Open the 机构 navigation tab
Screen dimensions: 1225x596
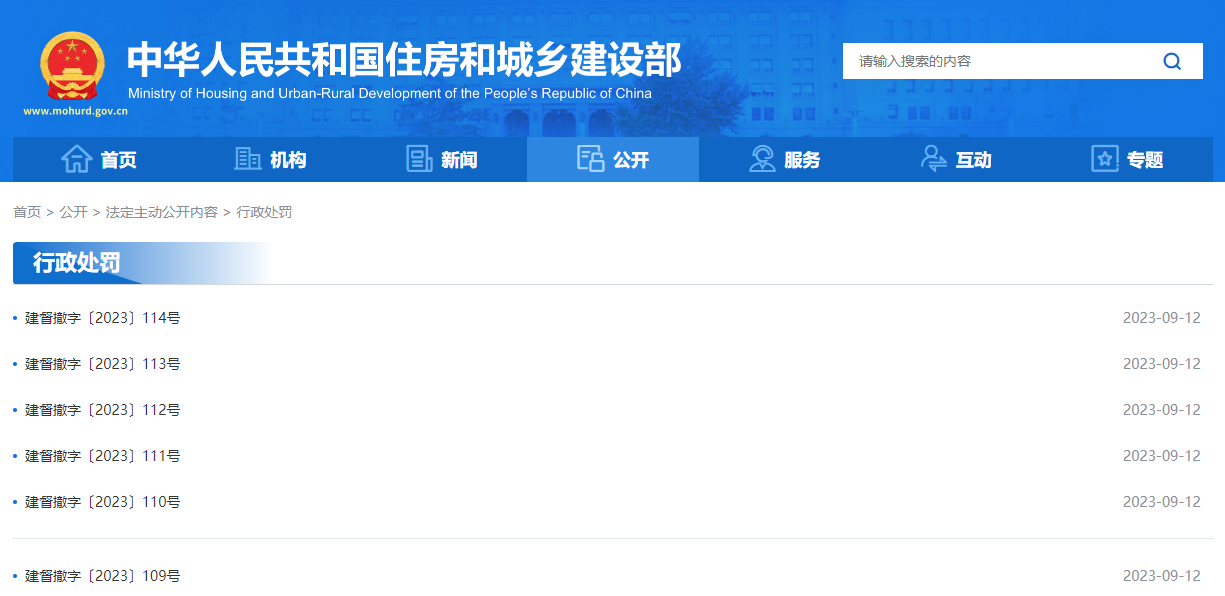(x=270, y=159)
